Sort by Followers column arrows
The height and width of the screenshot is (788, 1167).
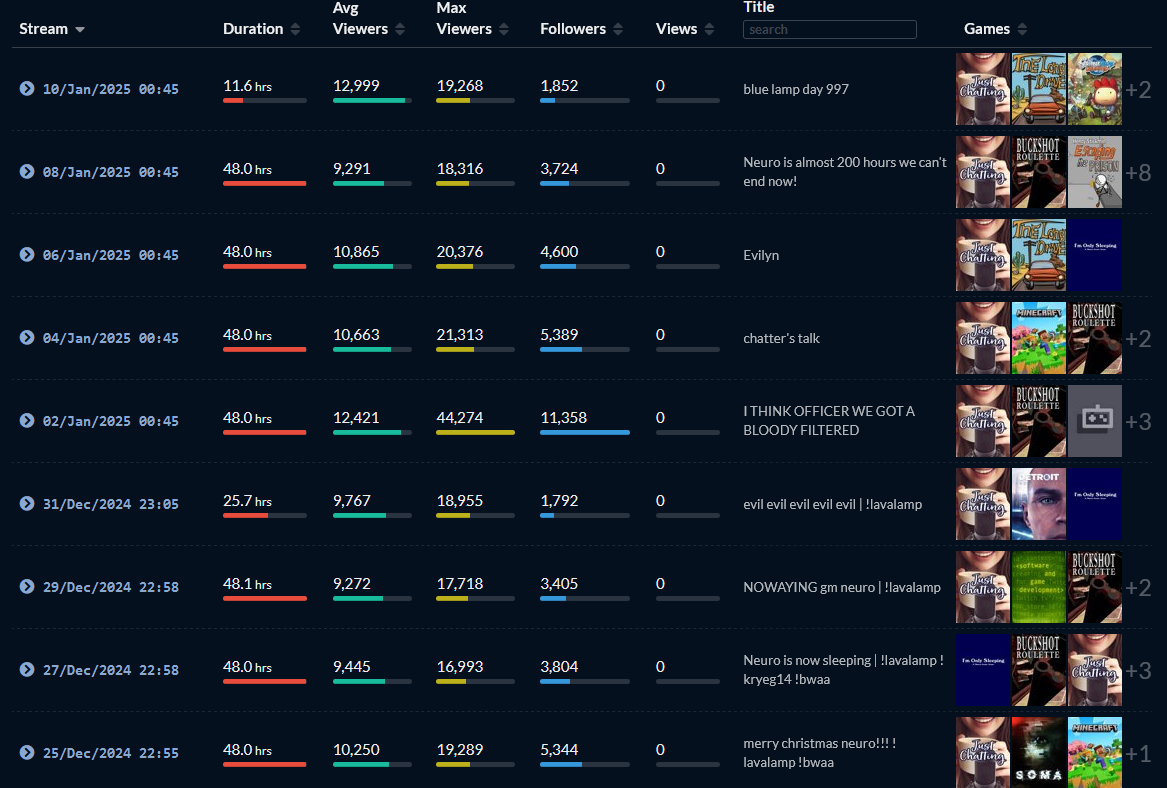[618, 30]
